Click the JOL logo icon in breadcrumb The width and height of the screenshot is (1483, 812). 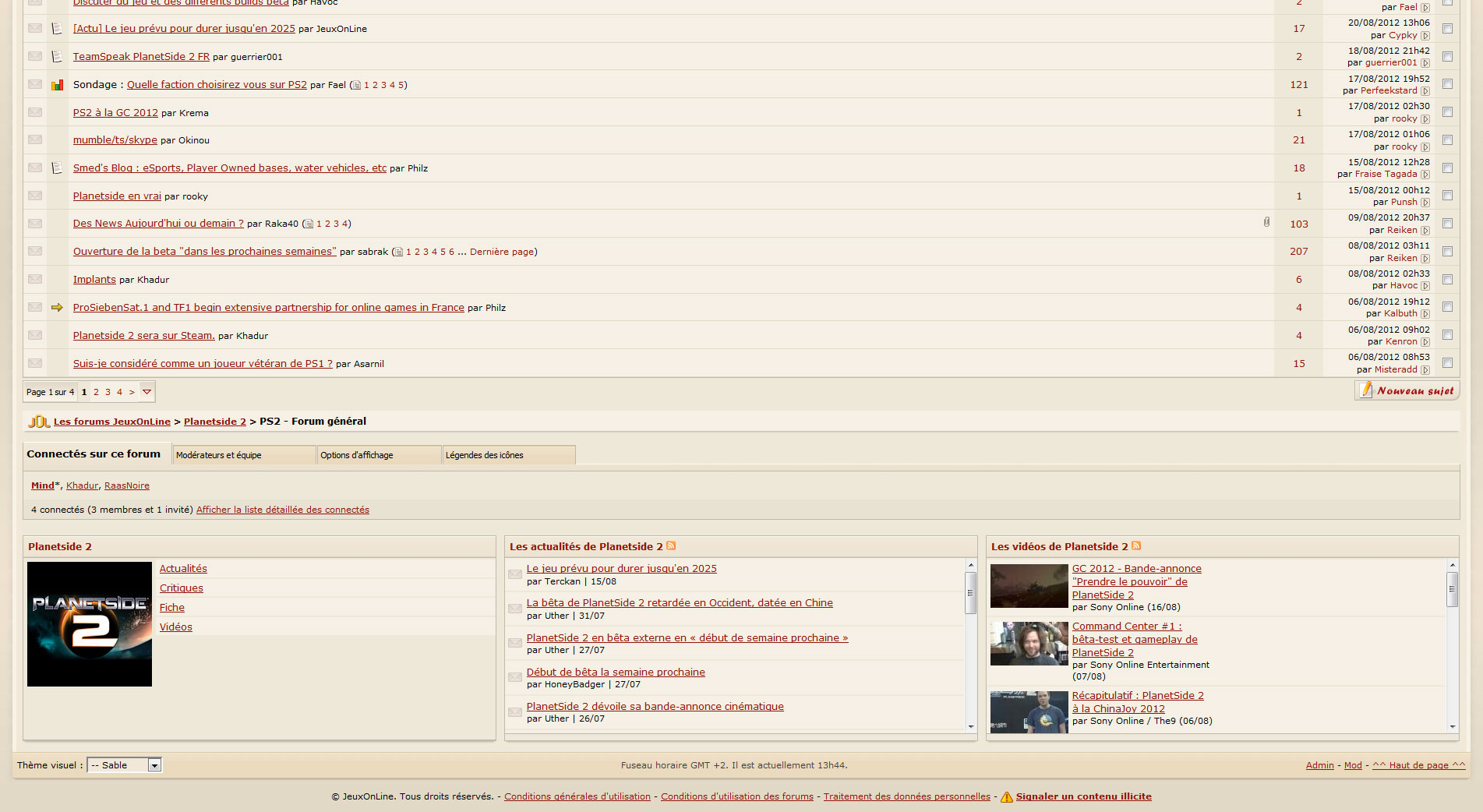[39, 422]
